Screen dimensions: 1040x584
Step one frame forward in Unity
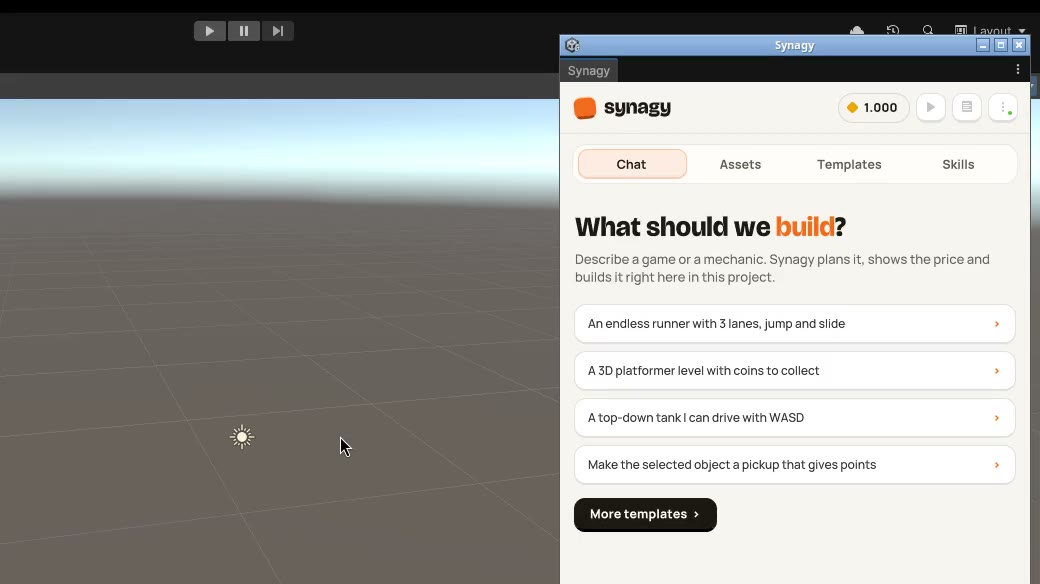click(x=278, y=31)
